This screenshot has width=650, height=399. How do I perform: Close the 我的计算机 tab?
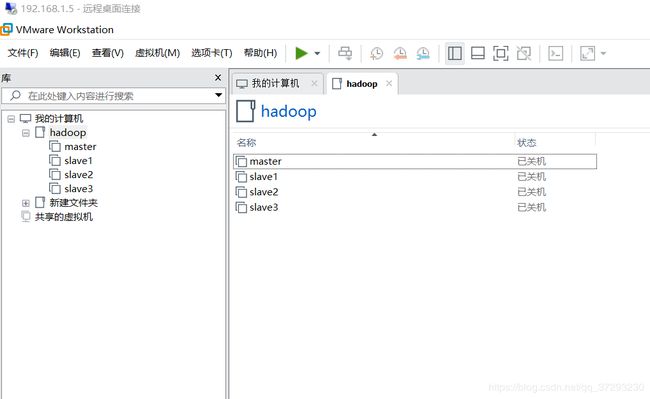click(x=314, y=83)
